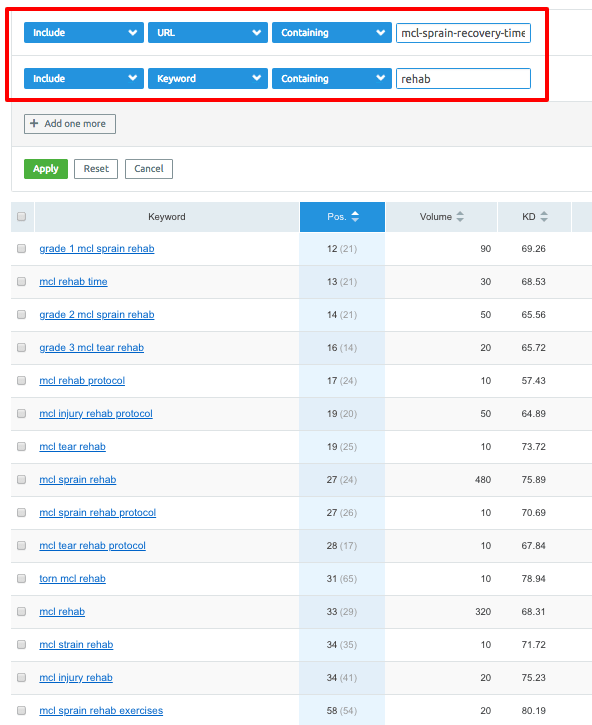Viewport: 592px width, 725px height.
Task: Toggle the select-all checkbox in table header
Action: click(21, 216)
